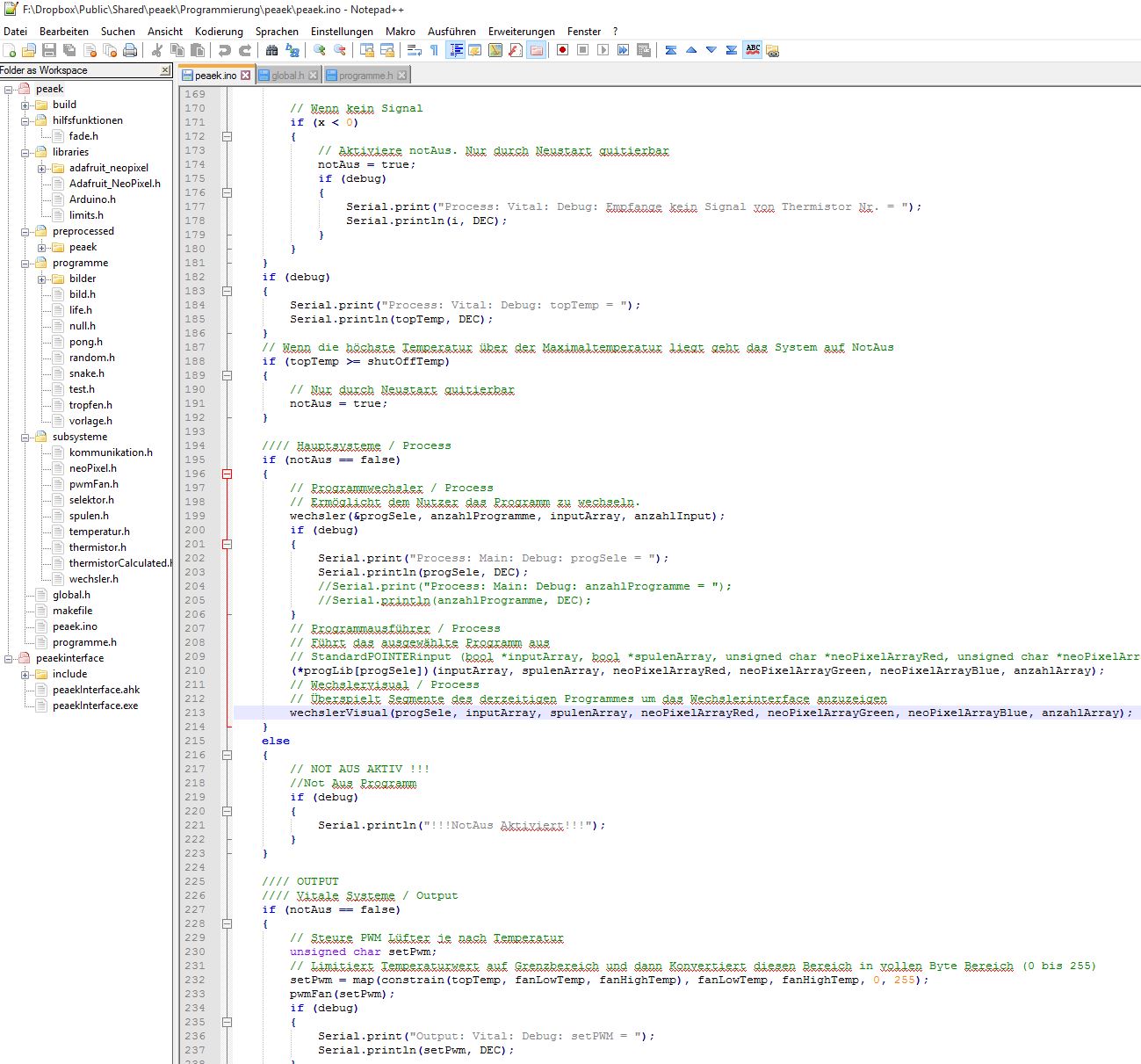Collapse the code fold at line 196
The width and height of the screenshot is (1141, 1064).
click(227, 472)
